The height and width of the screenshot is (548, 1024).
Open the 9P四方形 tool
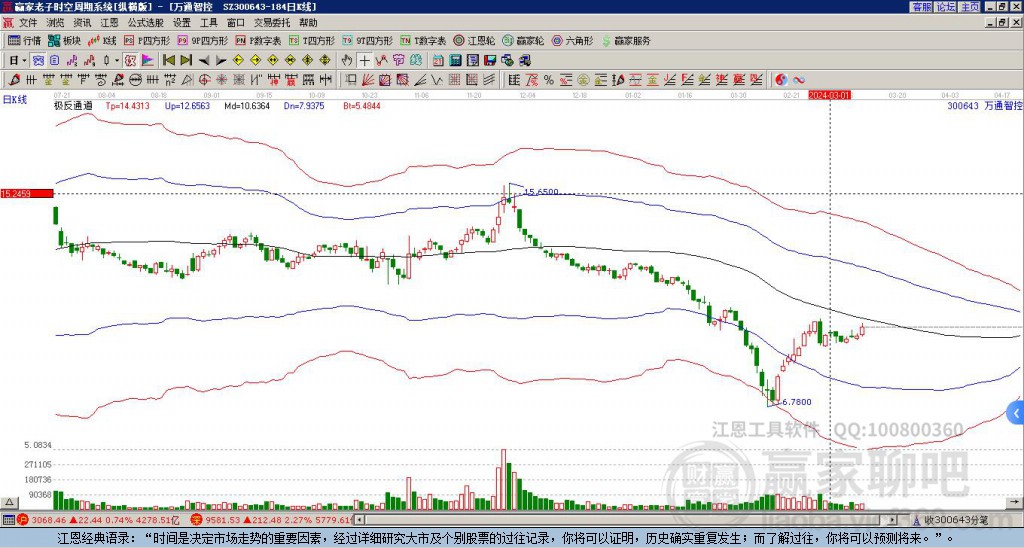tap(202, 40)
